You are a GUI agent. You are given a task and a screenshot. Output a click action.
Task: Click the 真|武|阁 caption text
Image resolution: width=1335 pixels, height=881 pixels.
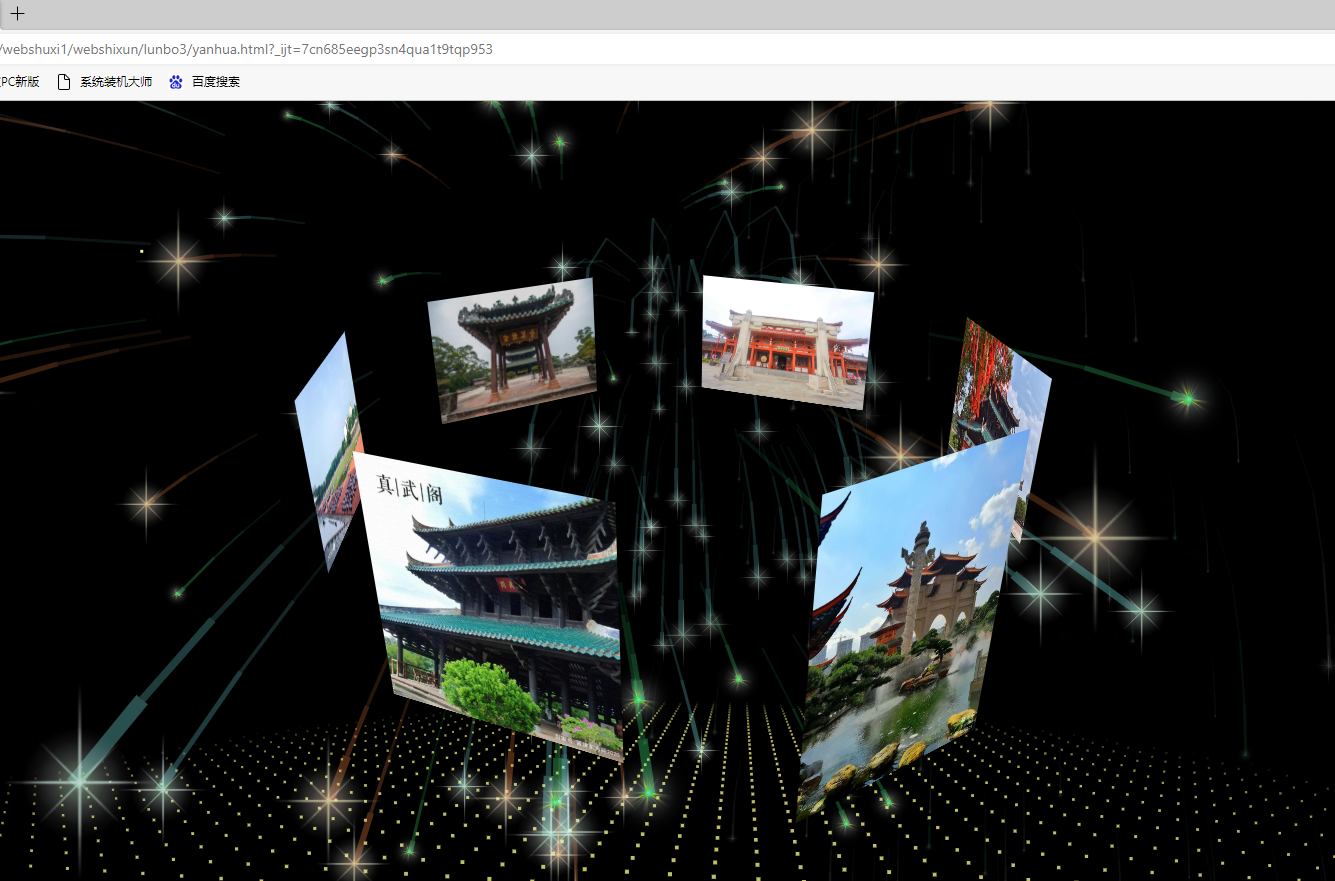point(409,489)
